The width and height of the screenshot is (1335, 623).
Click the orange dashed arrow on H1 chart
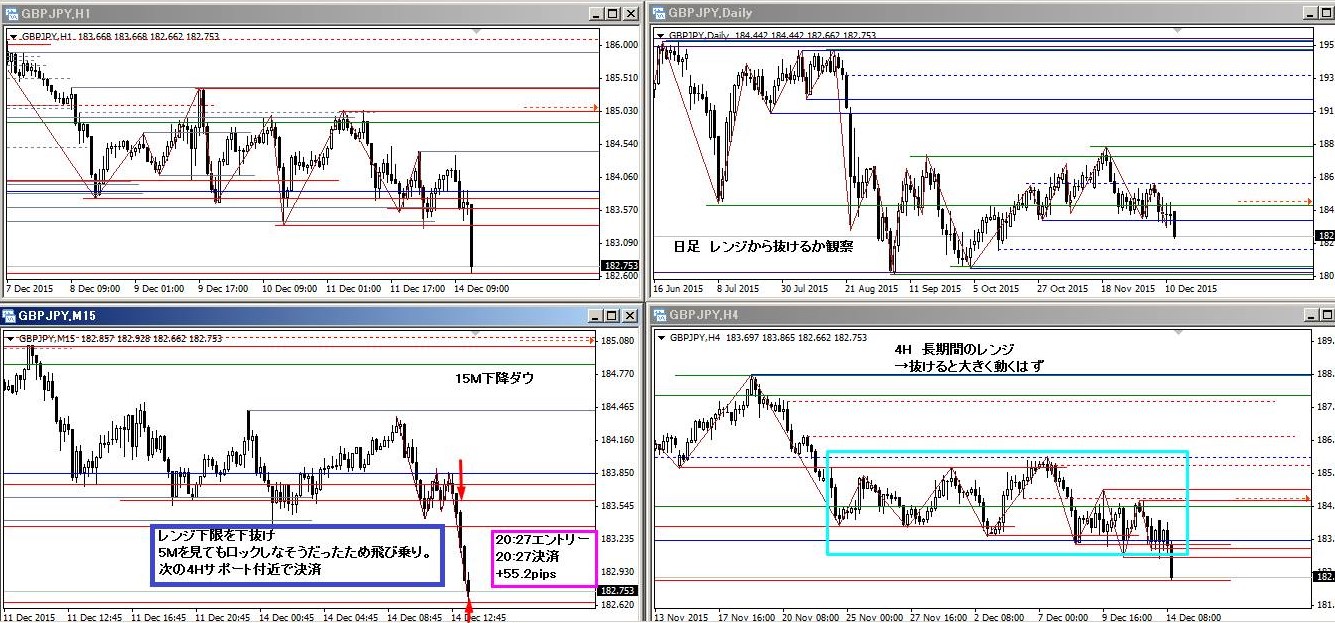point(560,107)
